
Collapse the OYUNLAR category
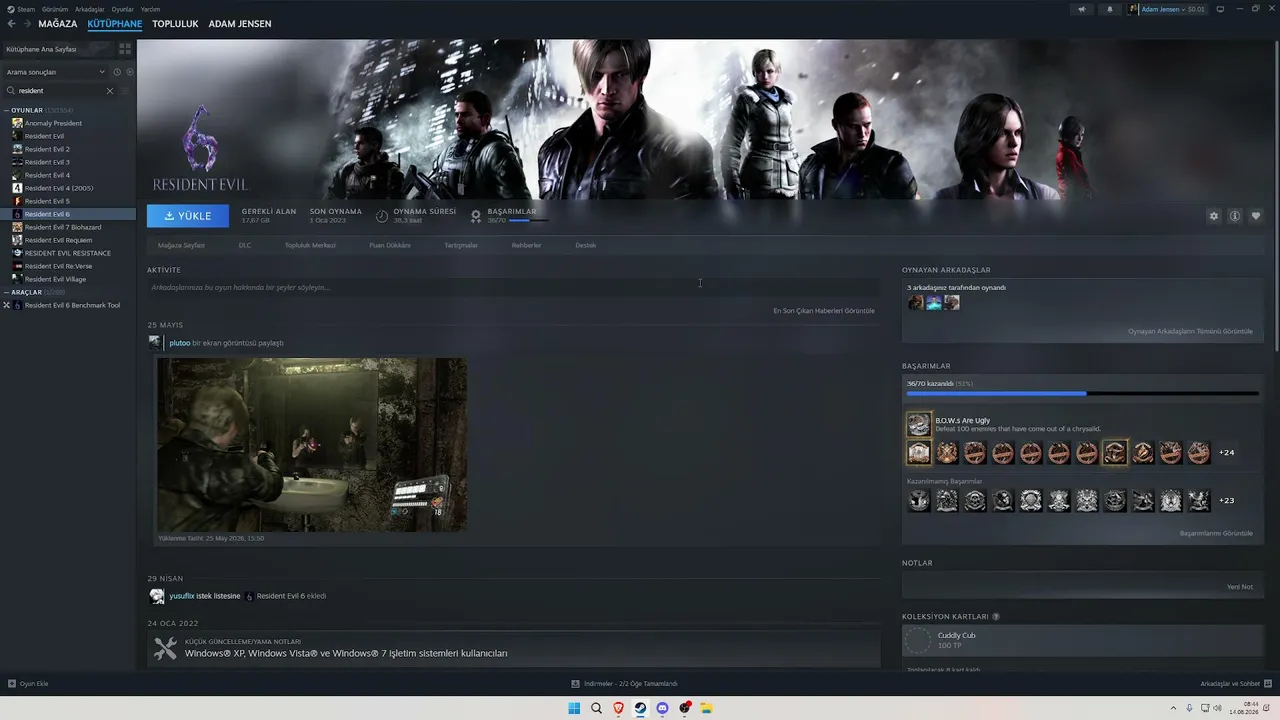tap(7, 110)
